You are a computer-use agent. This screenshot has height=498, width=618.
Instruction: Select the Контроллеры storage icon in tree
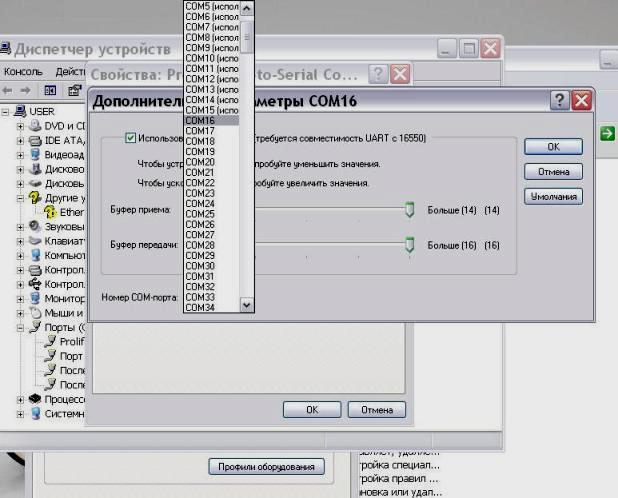[x=35, y=269]
